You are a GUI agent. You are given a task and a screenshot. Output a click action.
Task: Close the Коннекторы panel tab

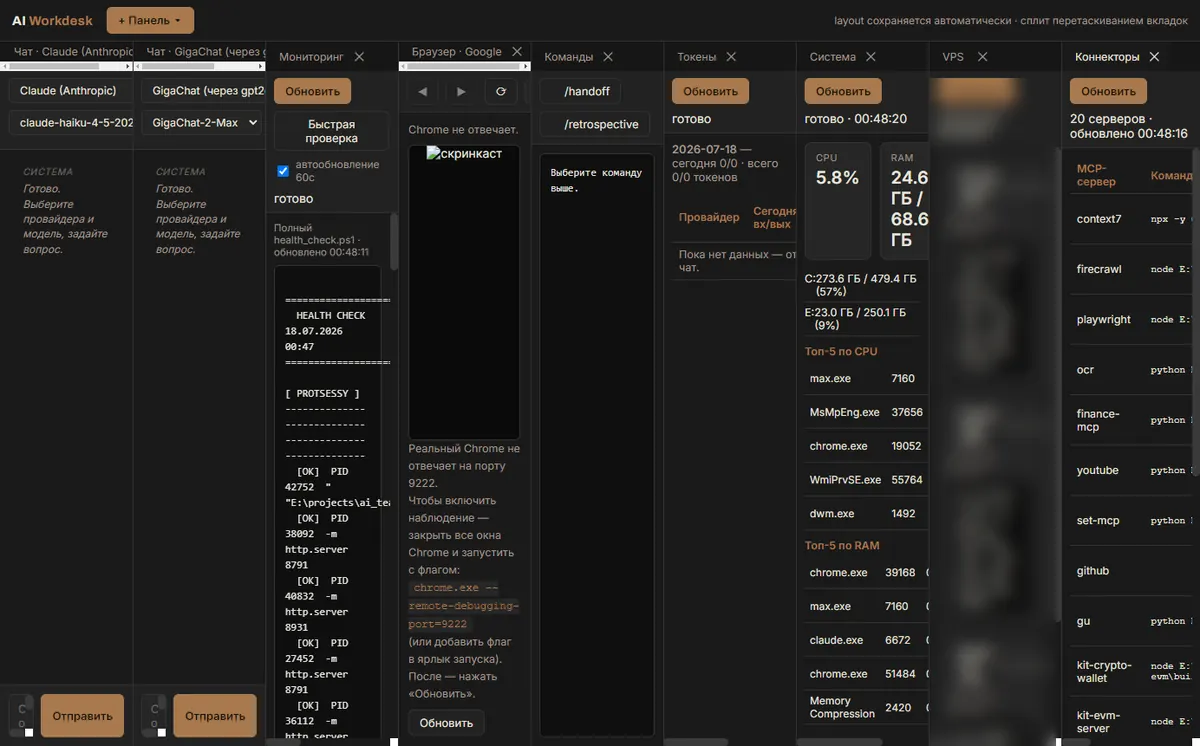click(x=1154, y=57)
